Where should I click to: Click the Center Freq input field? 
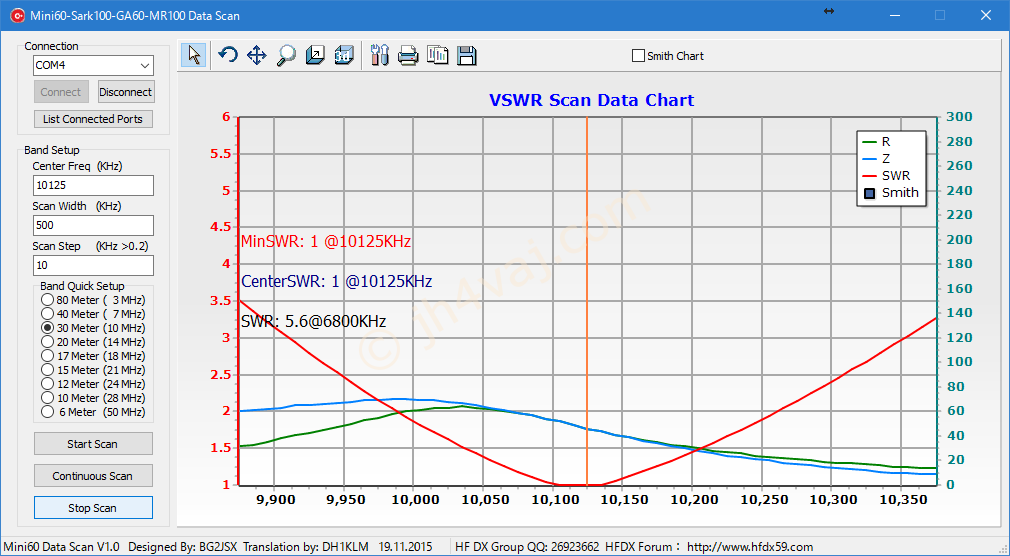click(x=93, y=186)
